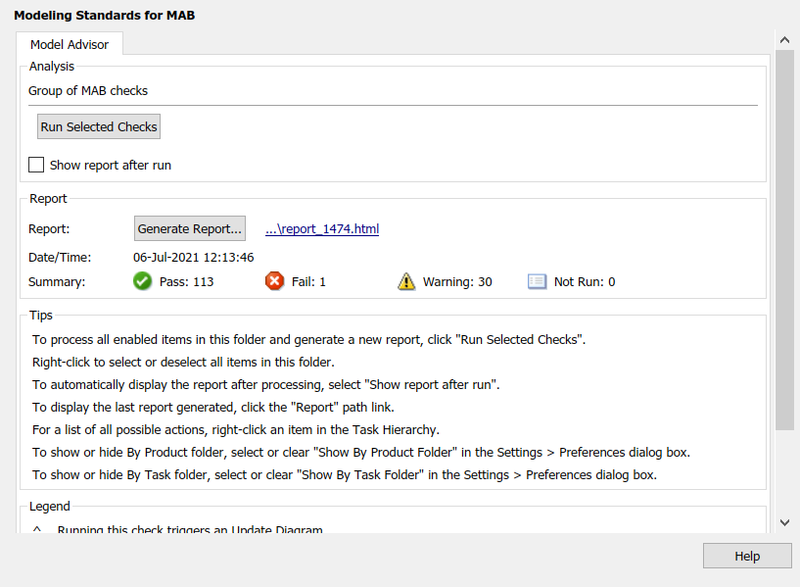Viewport: 800px width, 587px height.
Task: Click the Fail: 1 count text
Action: coord(309,282)
